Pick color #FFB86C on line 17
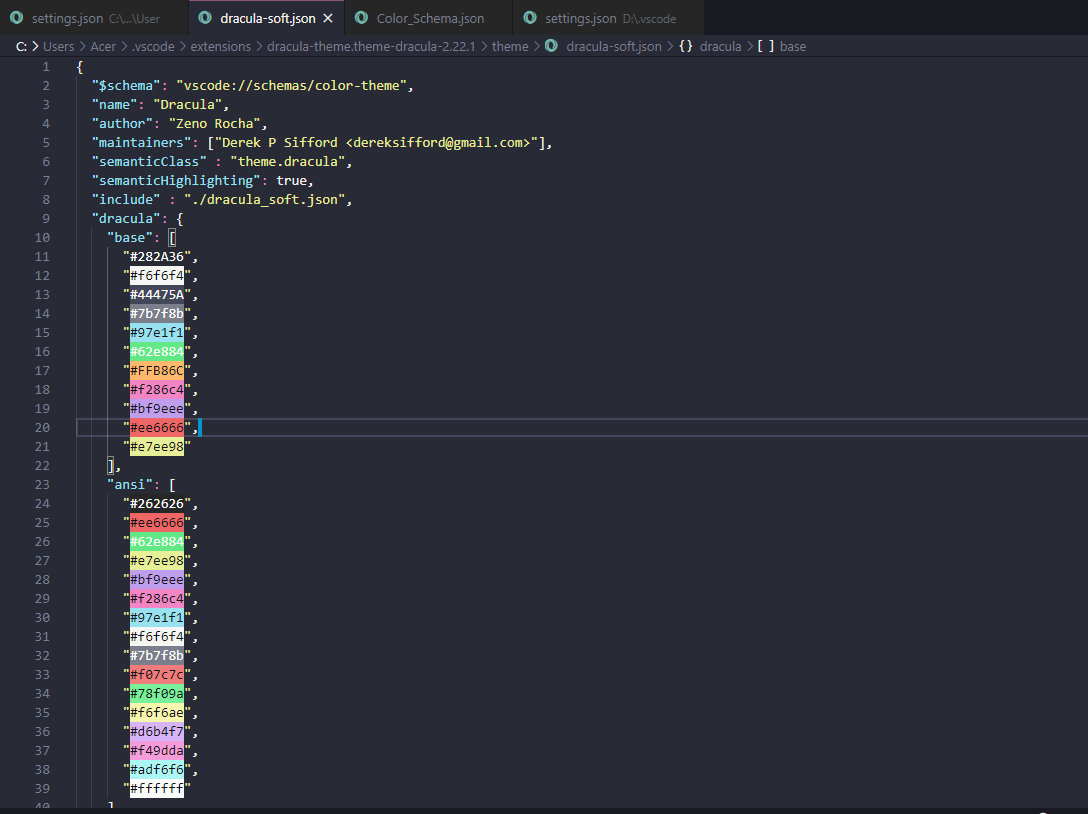The image size is (1088, 814). 157,371
